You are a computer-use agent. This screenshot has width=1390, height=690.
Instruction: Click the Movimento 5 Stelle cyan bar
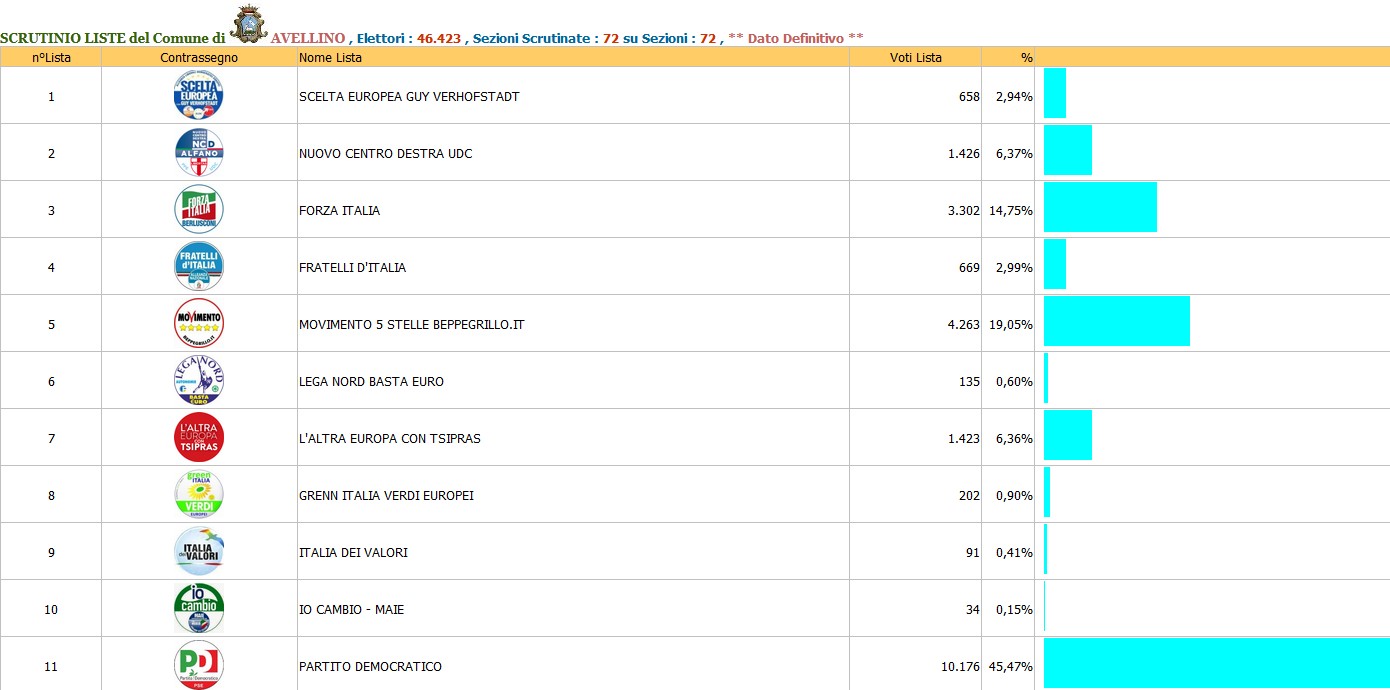pyautogui.click(x=1117, y=321)
